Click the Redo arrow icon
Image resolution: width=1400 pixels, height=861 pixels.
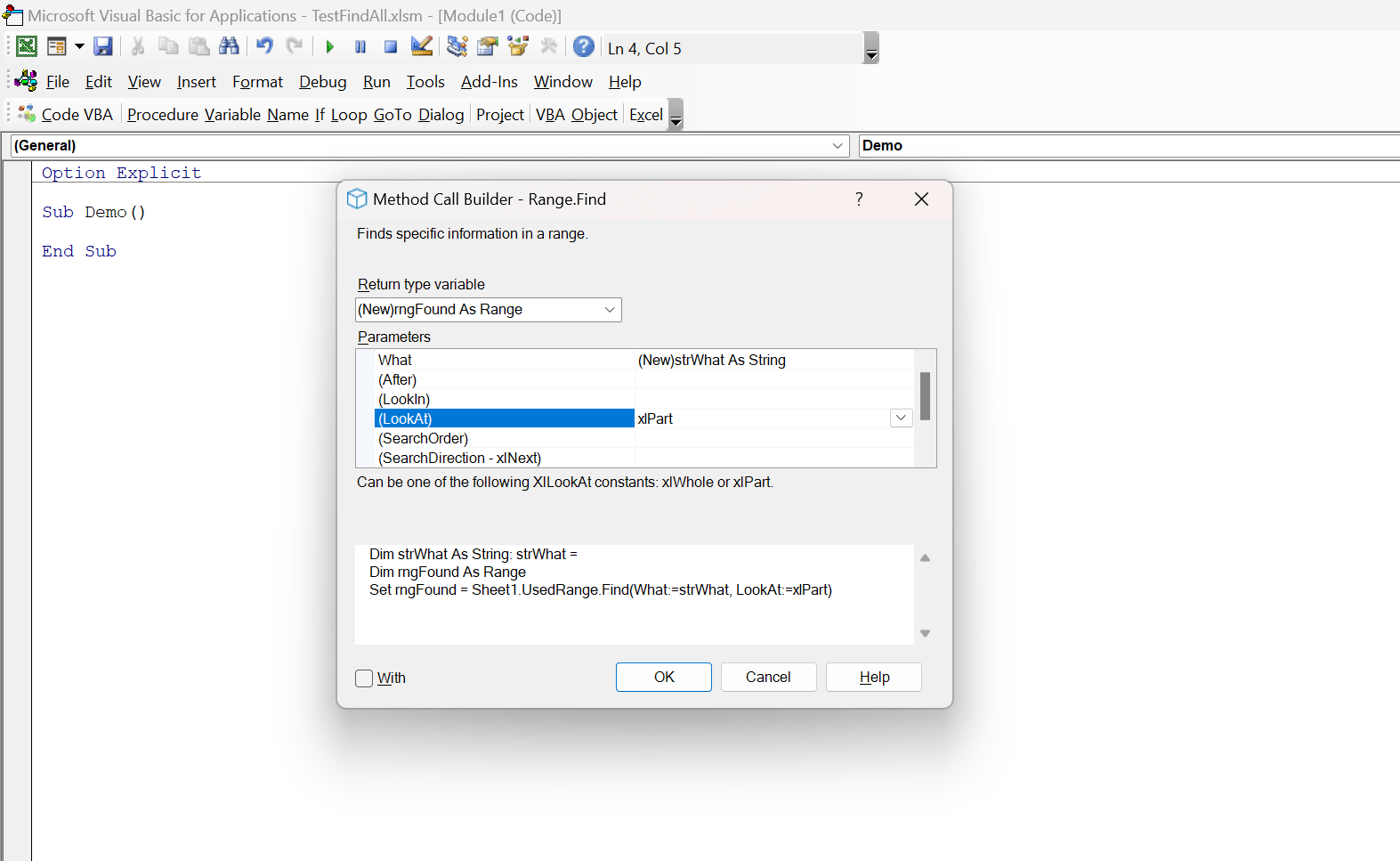click(295, 46)
